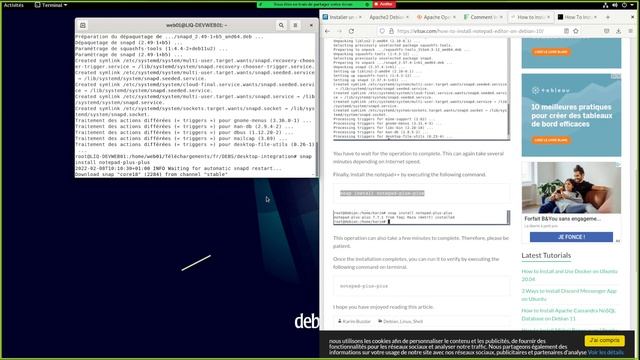Viewport: 640px width, 360px height.
Task: Click the 'JE FONCE !' ad button
Action: tap(571, 237)
